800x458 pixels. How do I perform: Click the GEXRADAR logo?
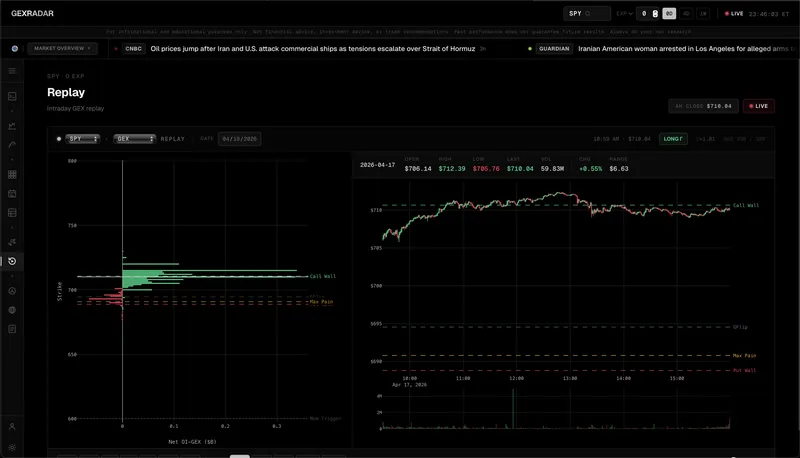(x=32, y=13)
